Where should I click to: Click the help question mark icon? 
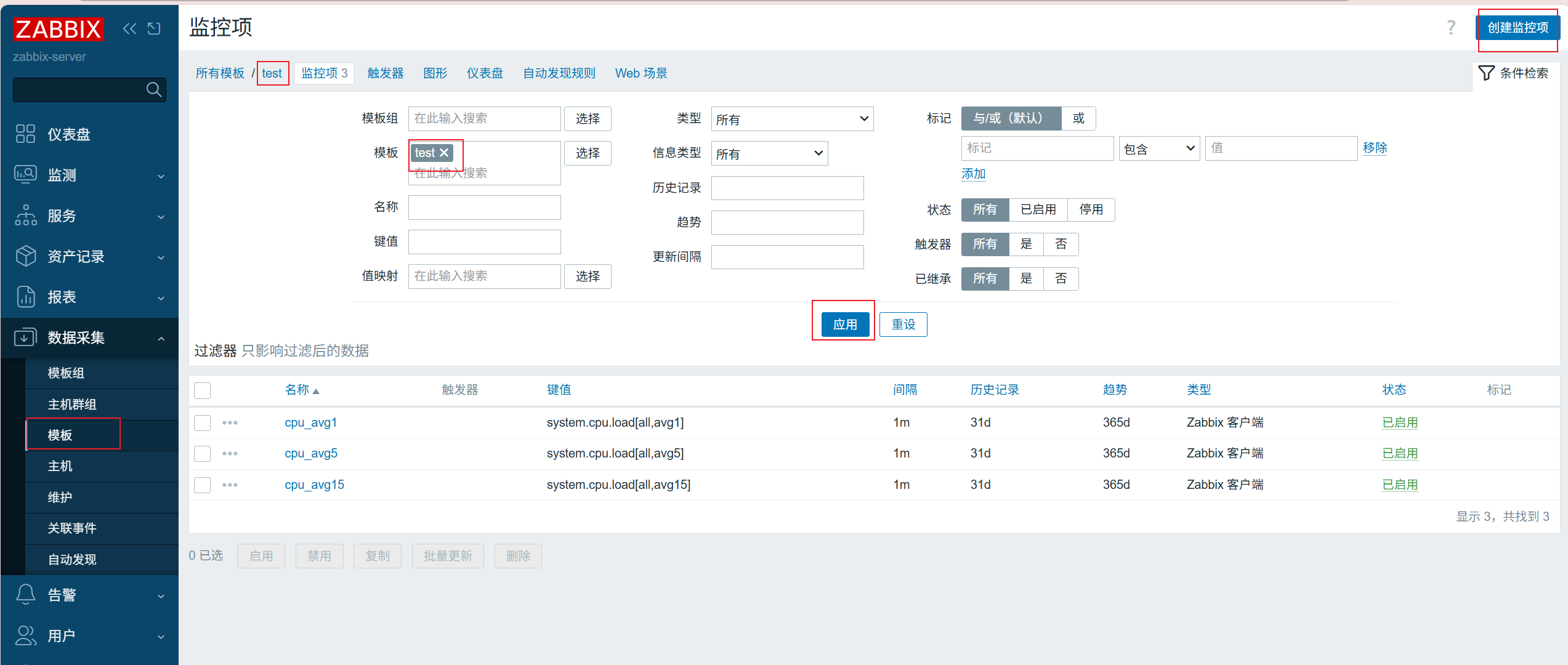[1451, 27]
